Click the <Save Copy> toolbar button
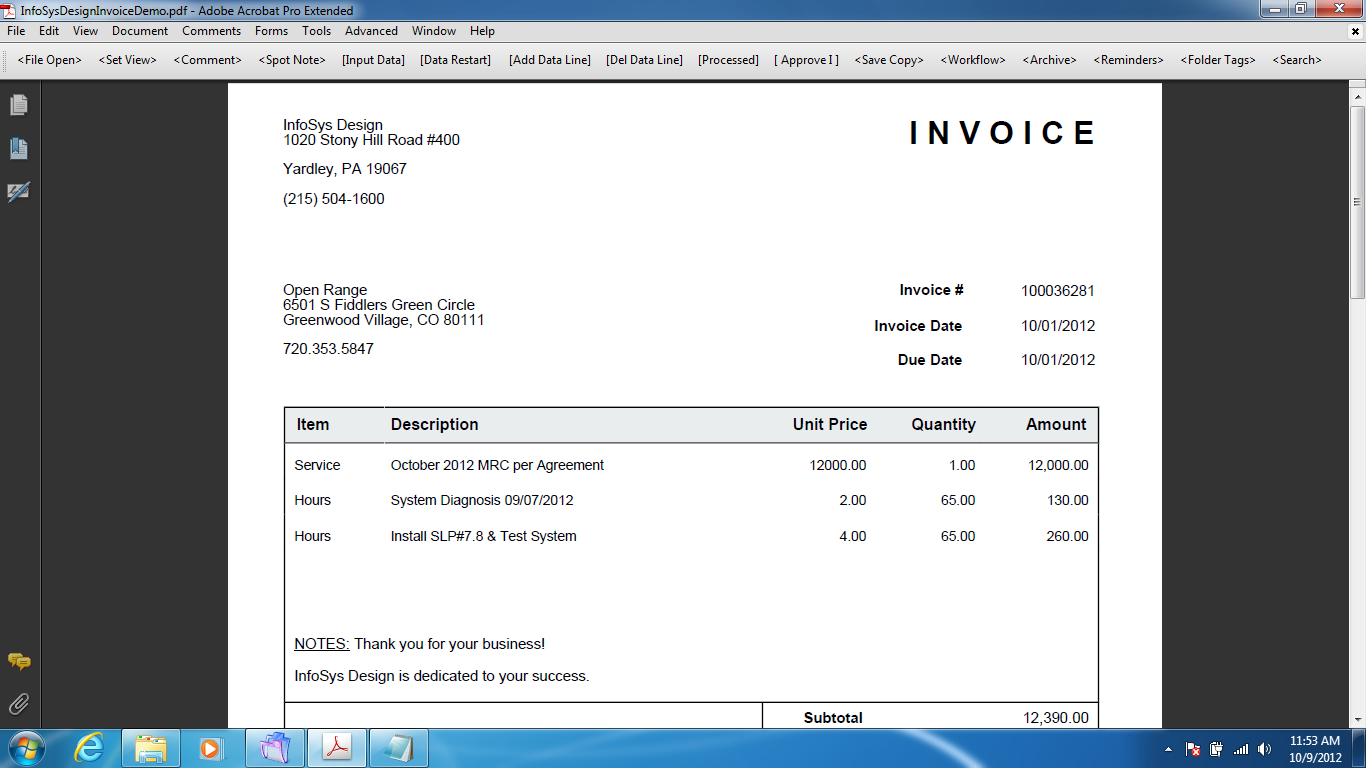This screenshot has height=768, width=1366. (889, 60)
